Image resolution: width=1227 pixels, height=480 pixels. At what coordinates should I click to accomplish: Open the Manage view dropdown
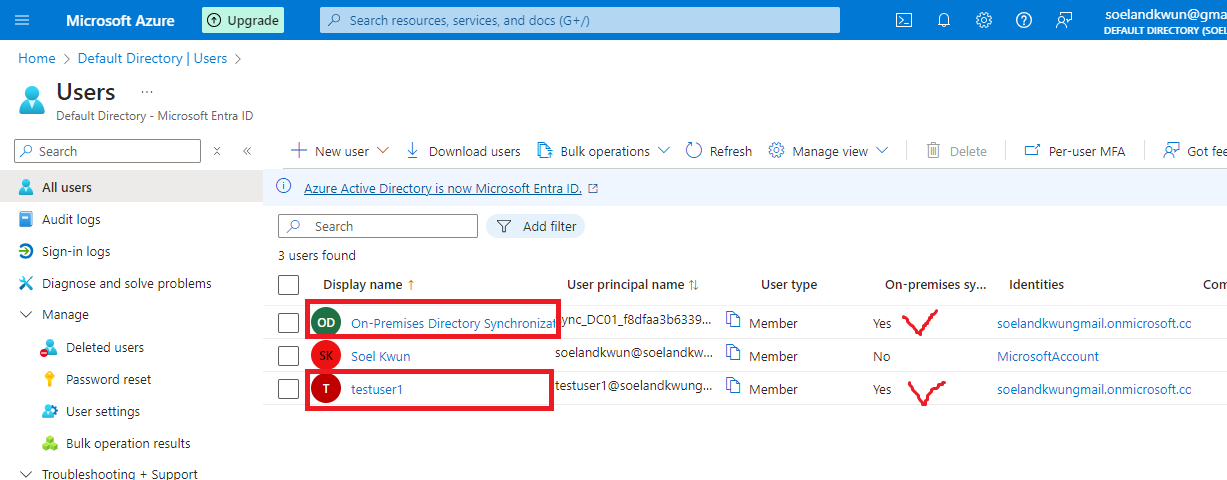(828, 151)
